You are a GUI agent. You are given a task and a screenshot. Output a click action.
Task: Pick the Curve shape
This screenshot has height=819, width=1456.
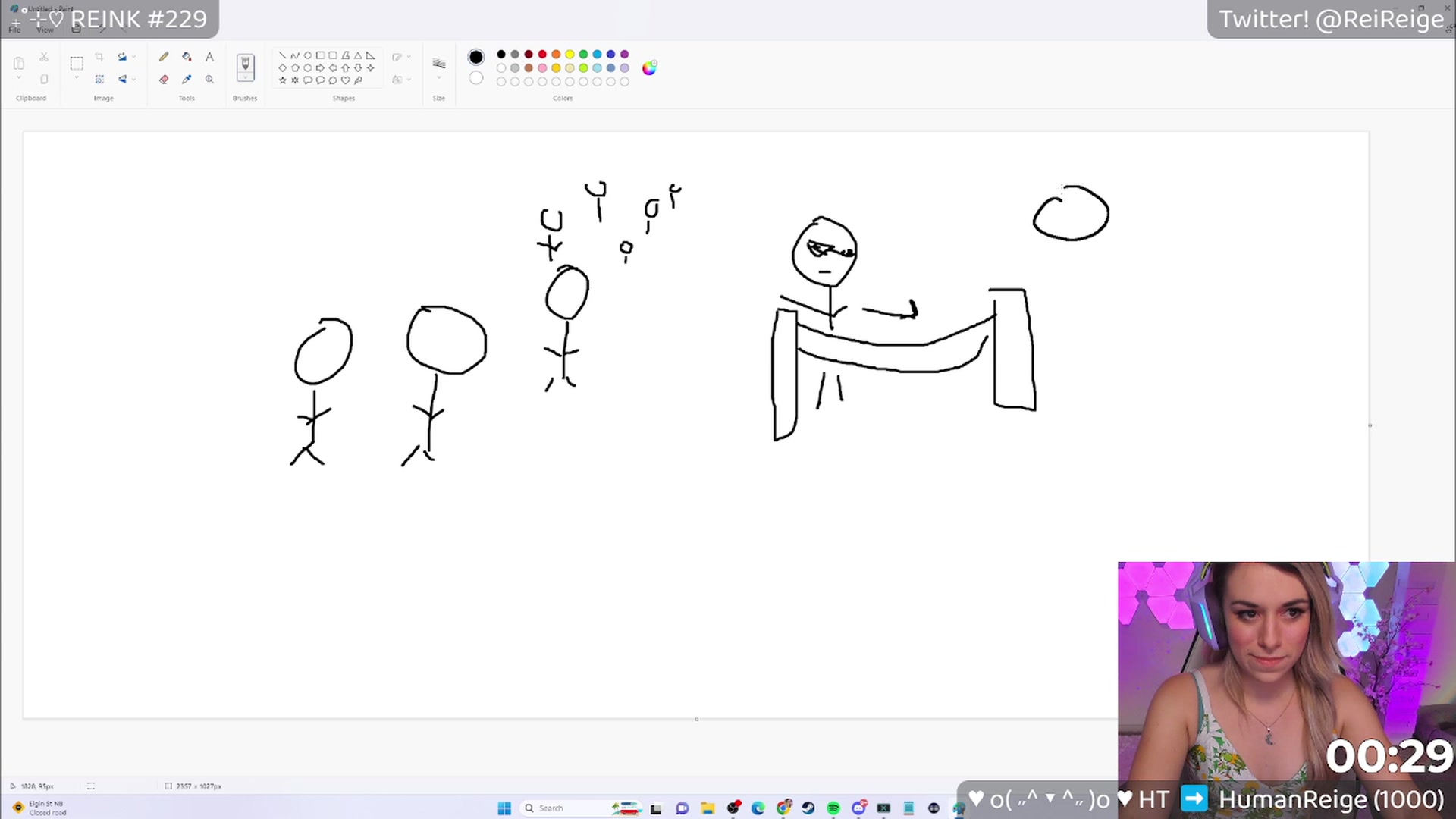click(x=295, y=55)
